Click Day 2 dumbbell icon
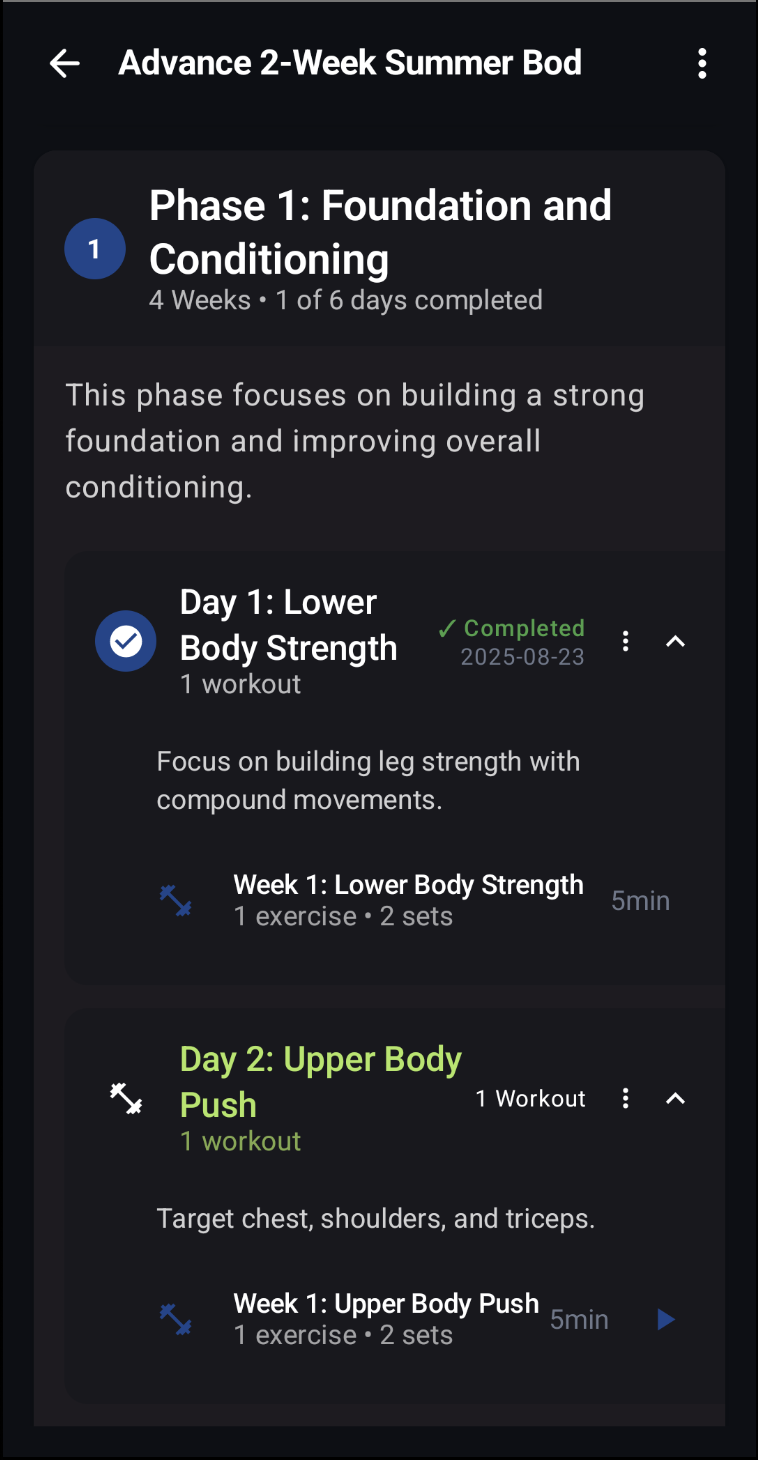Screen dimensions: 758x1460 pos(126,1098)
